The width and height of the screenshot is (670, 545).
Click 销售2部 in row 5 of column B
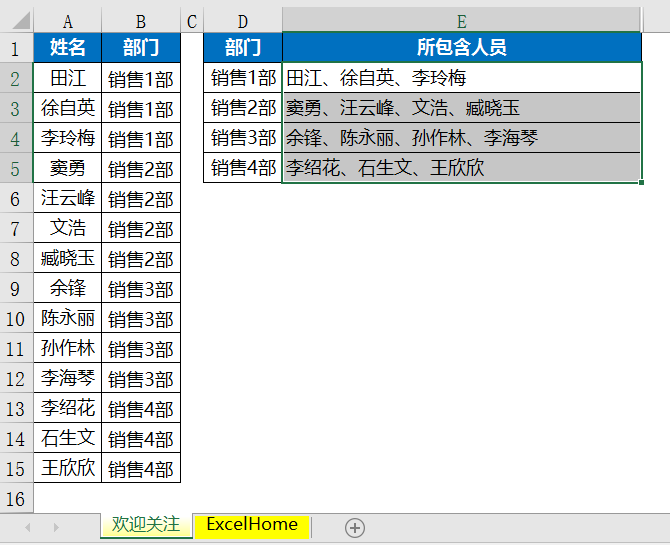tap(141, 168)
